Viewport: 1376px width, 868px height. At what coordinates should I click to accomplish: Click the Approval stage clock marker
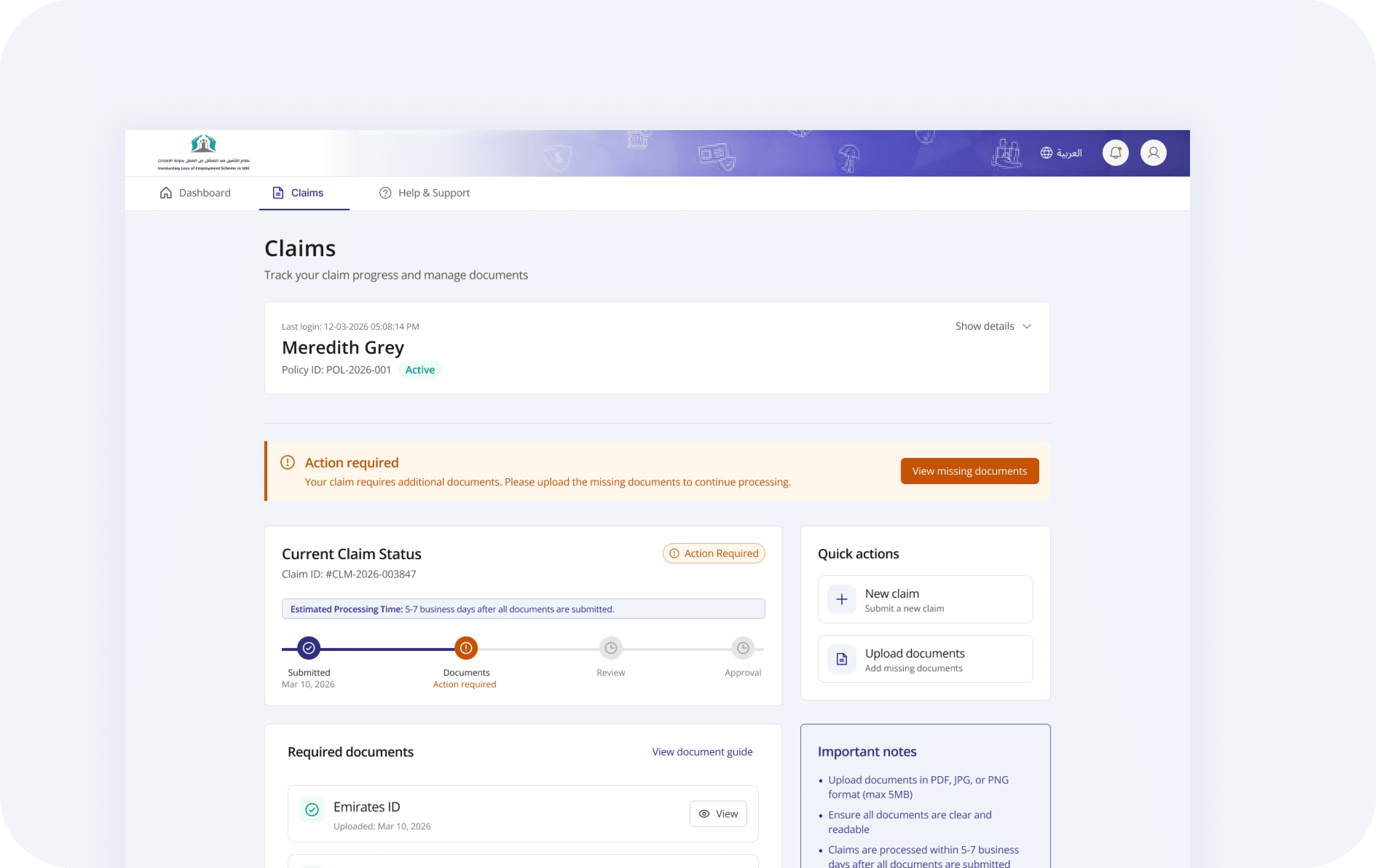742,647
